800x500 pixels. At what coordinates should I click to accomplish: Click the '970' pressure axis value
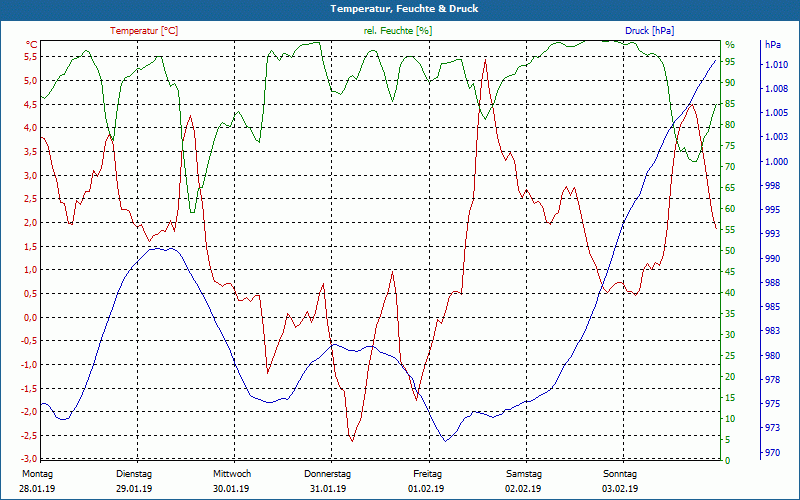[x=772, y=453]
